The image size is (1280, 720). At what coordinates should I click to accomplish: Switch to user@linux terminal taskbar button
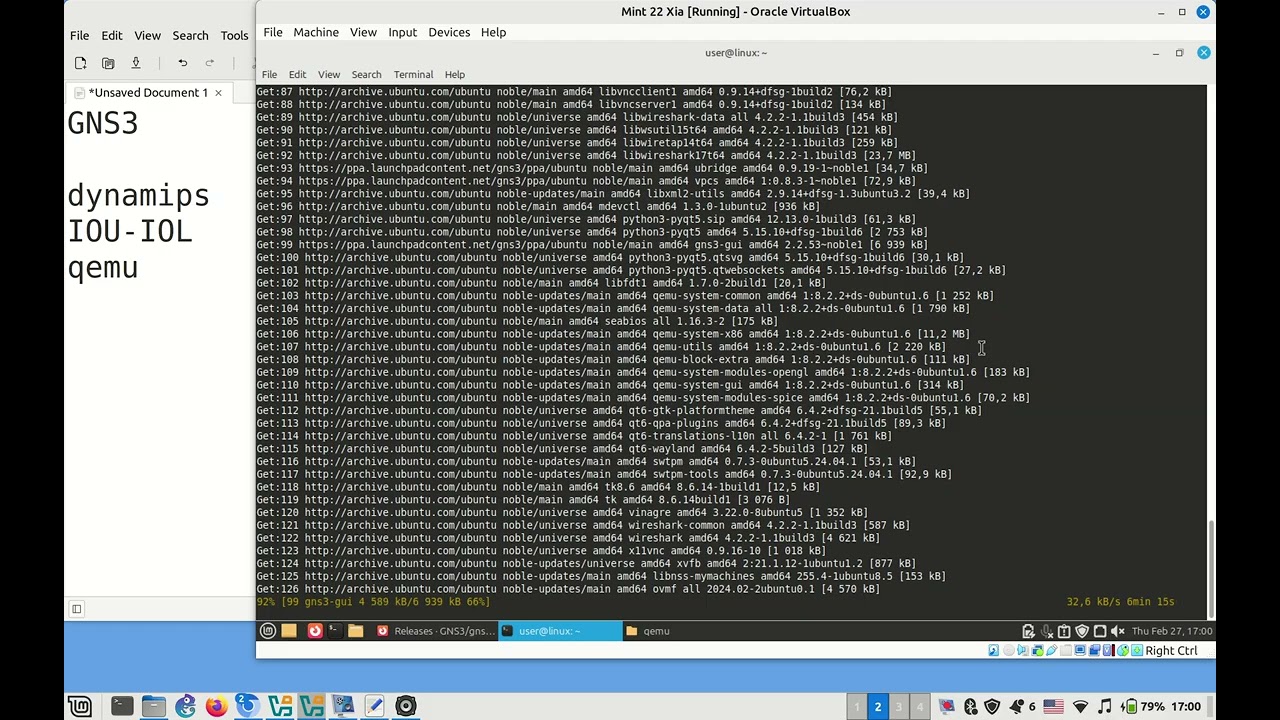(560, 631)
